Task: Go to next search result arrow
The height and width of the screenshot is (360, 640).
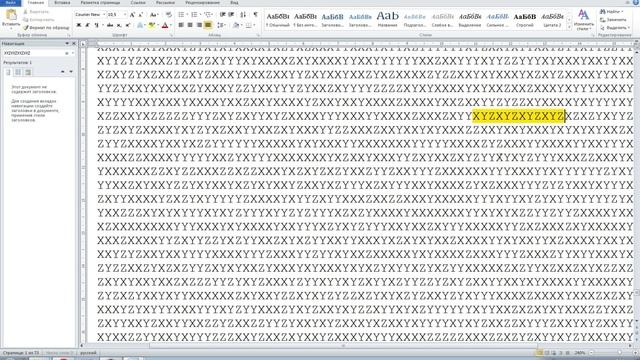Action: (71, 72)
